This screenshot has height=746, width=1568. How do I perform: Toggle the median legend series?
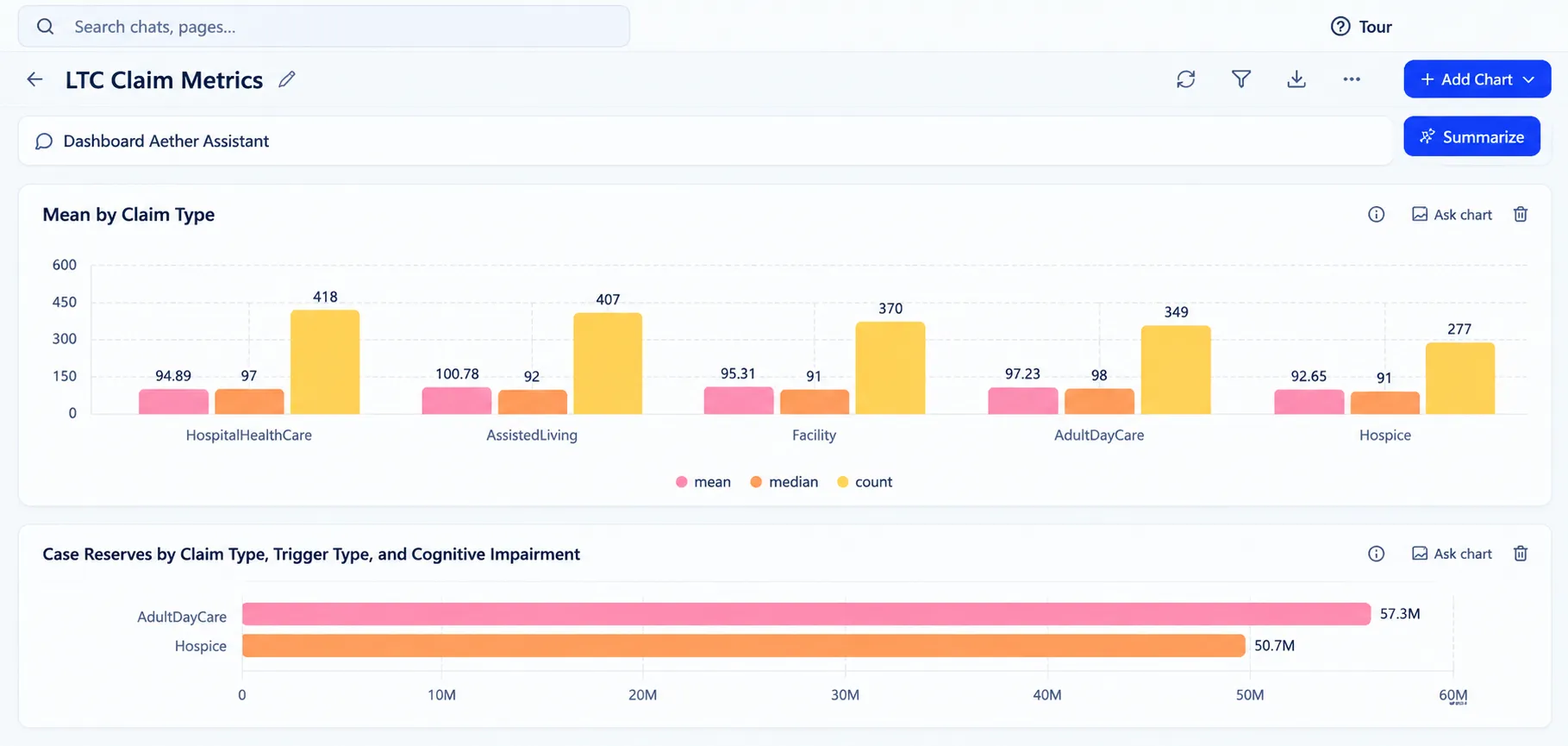[784, 482]
